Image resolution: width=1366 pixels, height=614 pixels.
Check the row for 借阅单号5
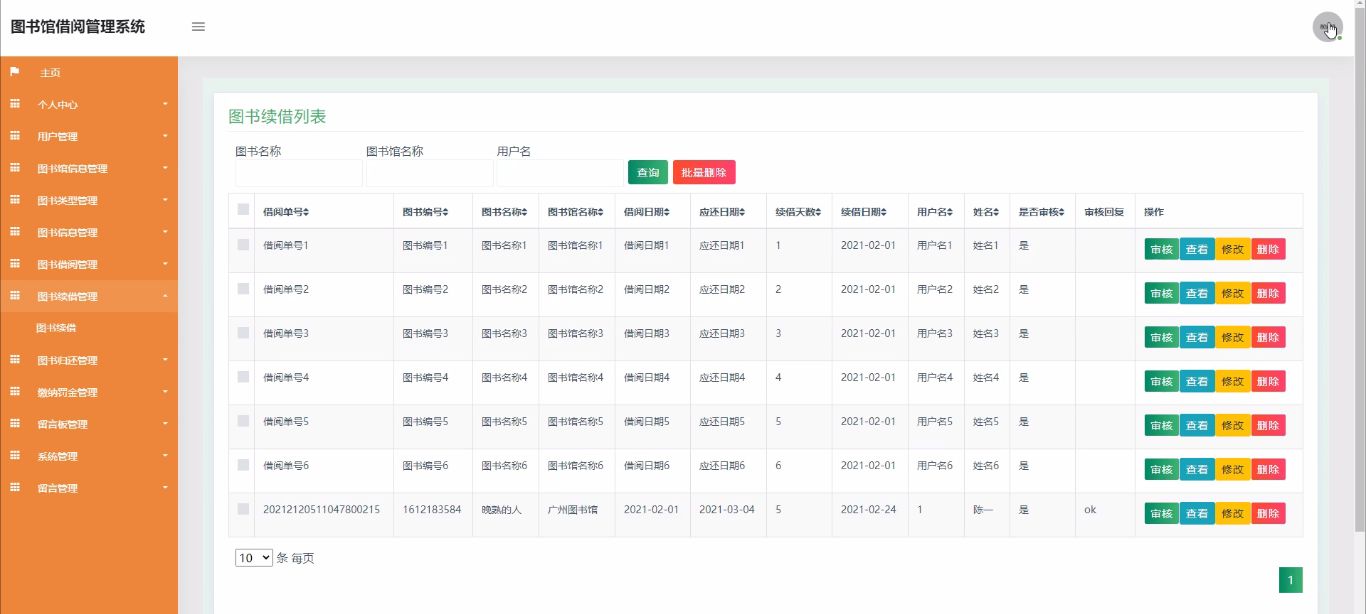click(243, 420)
